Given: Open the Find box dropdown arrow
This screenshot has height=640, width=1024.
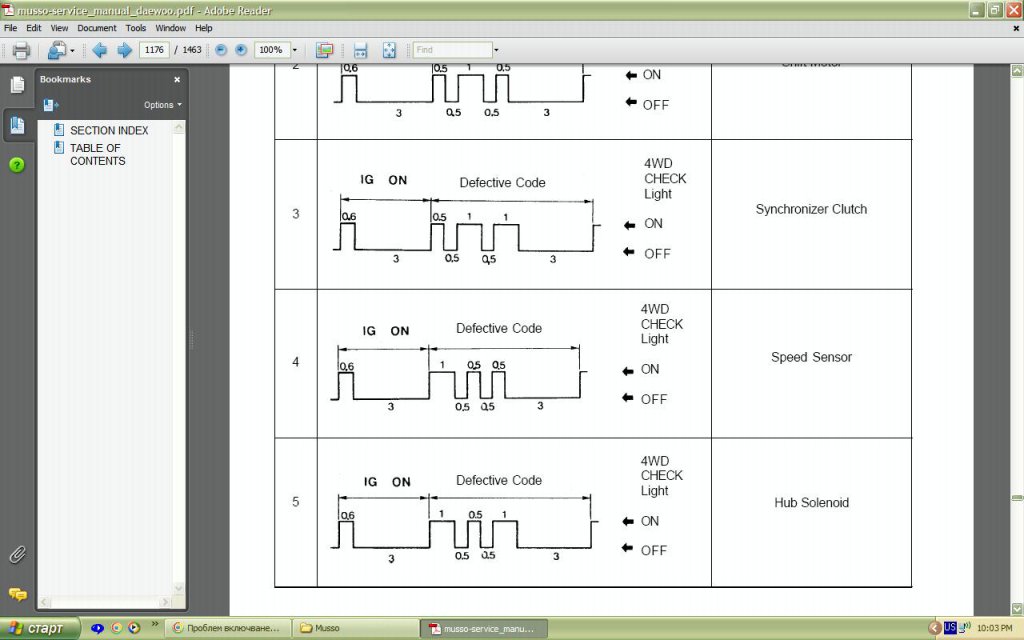Looking at the screenshot, I should 496,50.
